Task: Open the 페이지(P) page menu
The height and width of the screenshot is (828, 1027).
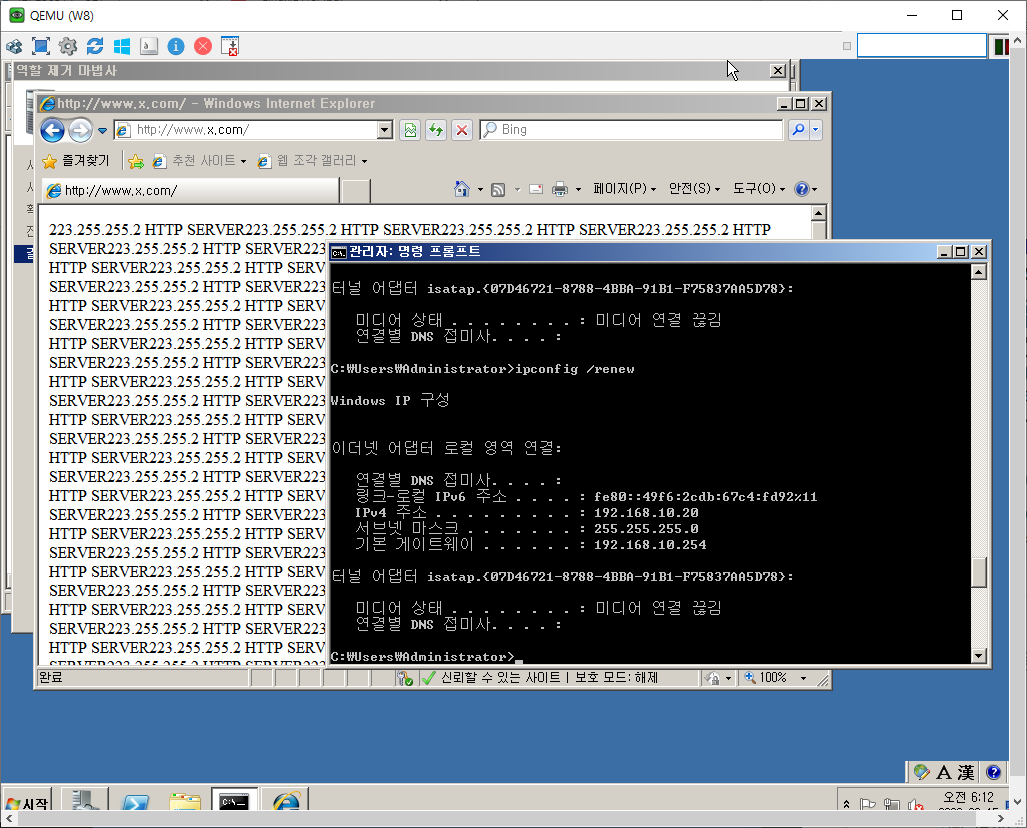Action: 624,189
